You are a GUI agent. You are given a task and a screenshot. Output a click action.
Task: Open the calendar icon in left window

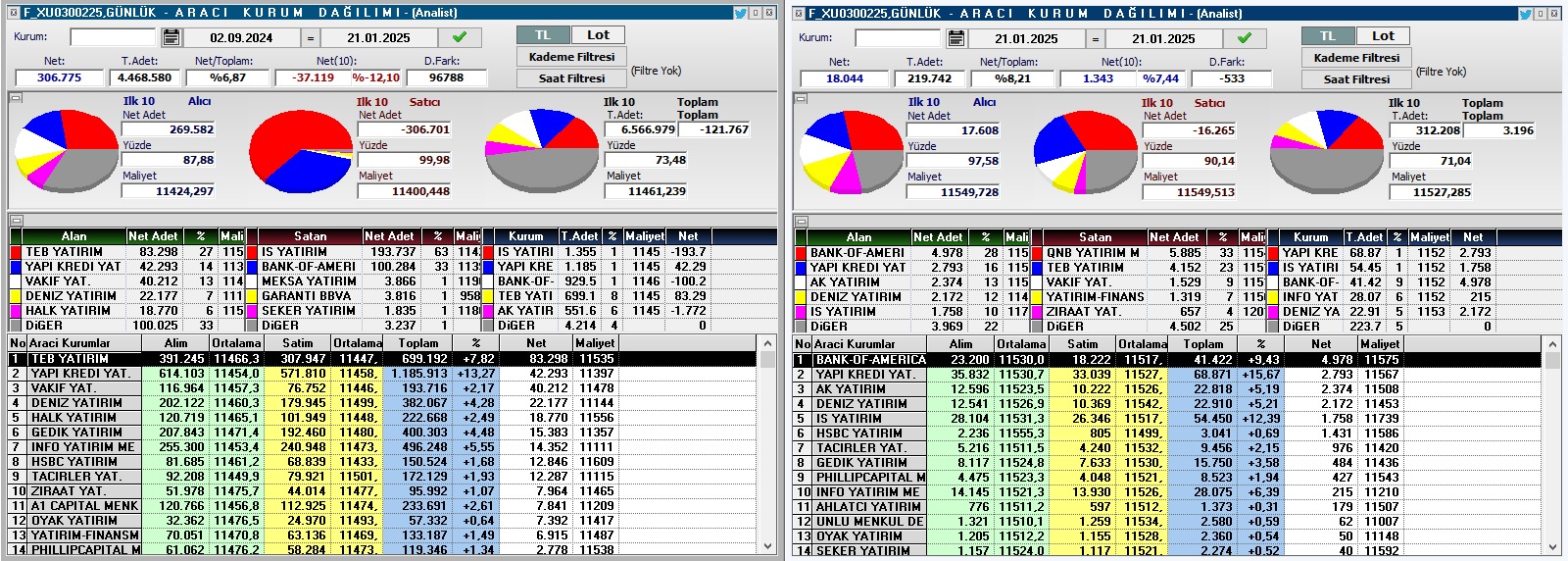click(x=171, y=37)
